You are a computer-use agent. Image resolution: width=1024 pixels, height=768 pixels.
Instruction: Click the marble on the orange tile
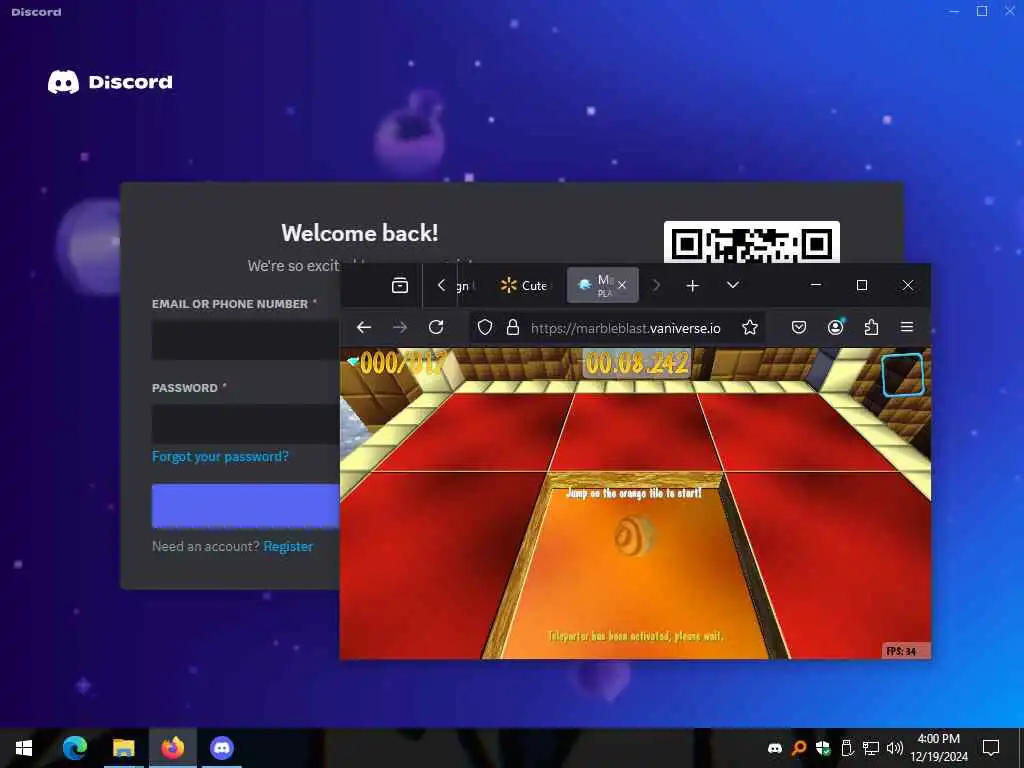point(633,536)
